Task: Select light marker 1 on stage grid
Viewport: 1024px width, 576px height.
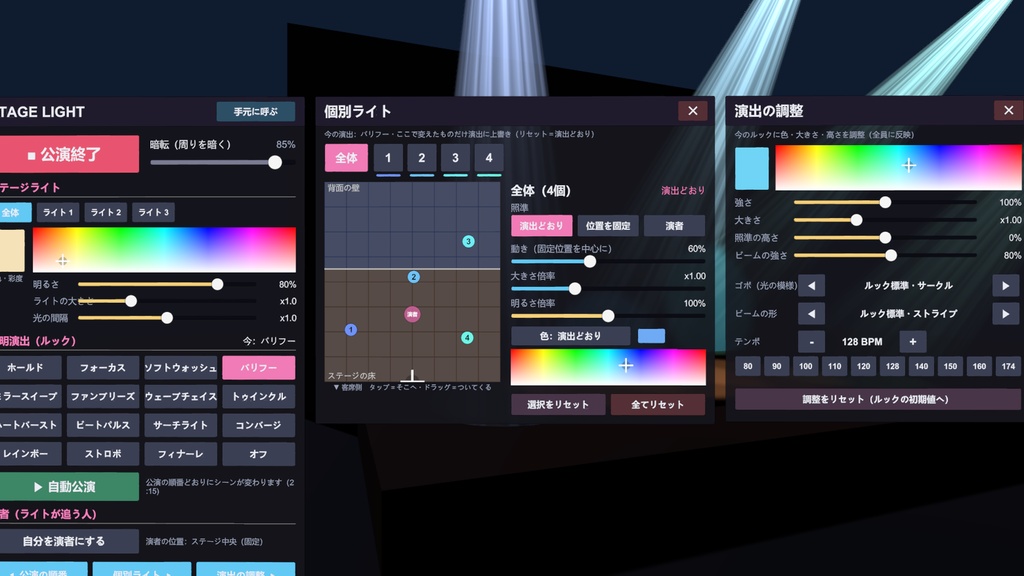Action: click(x=351, y=330)
